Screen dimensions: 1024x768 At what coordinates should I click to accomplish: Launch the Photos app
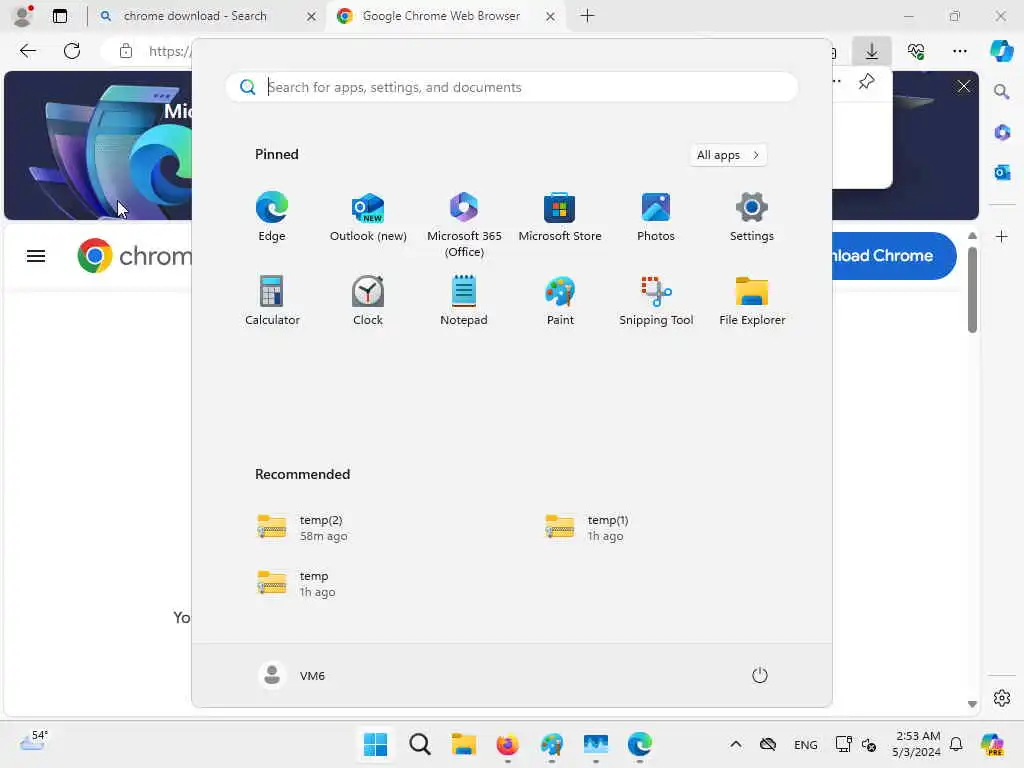(656, 217)
